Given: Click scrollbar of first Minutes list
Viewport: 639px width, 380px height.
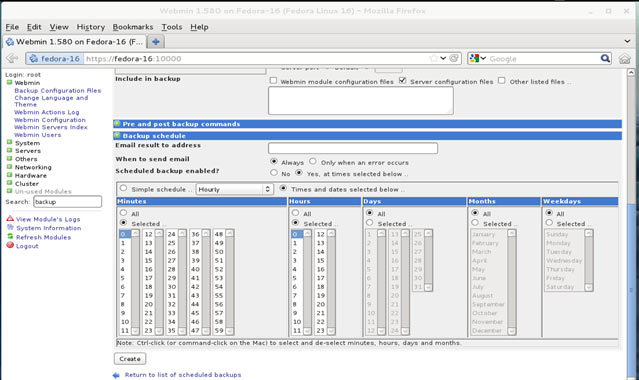Looking at the screenshot, I should pyautogui.click(x=135, y=282).
